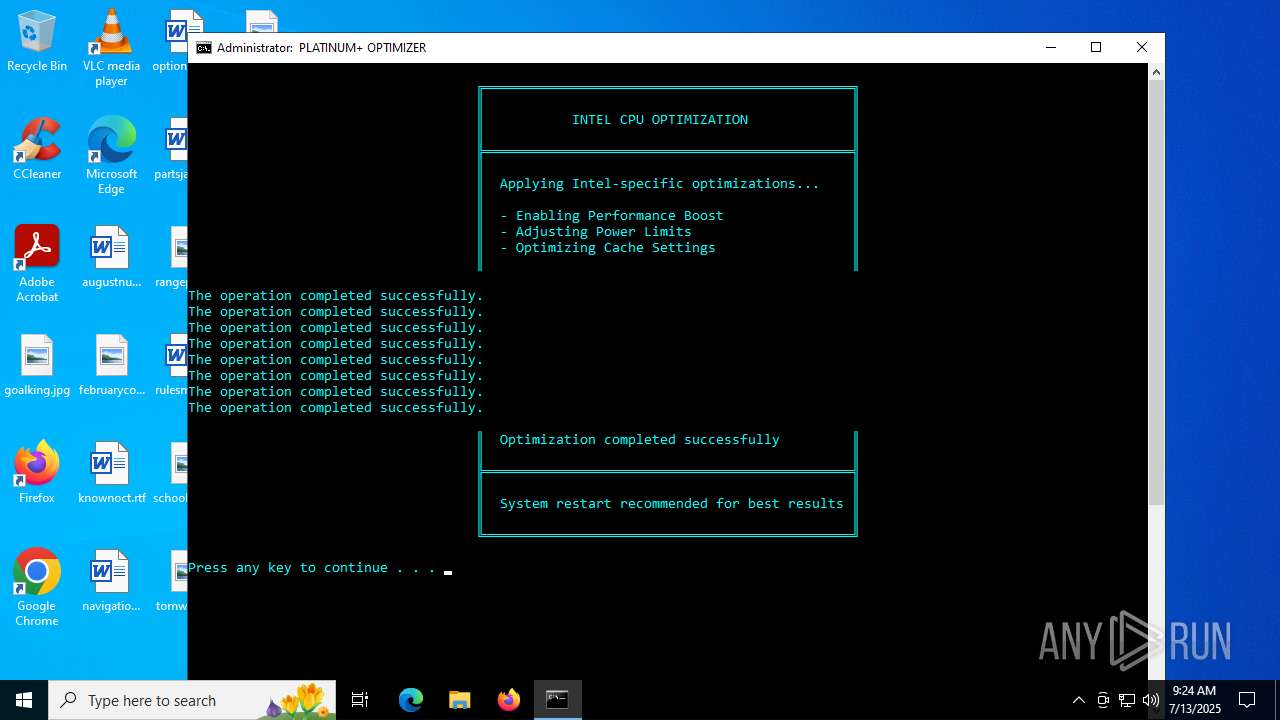Screen dimensions: 1280x720
Task: Select the command prompt taskbar button
Action: pyautogui.click(x=557, y=700)
